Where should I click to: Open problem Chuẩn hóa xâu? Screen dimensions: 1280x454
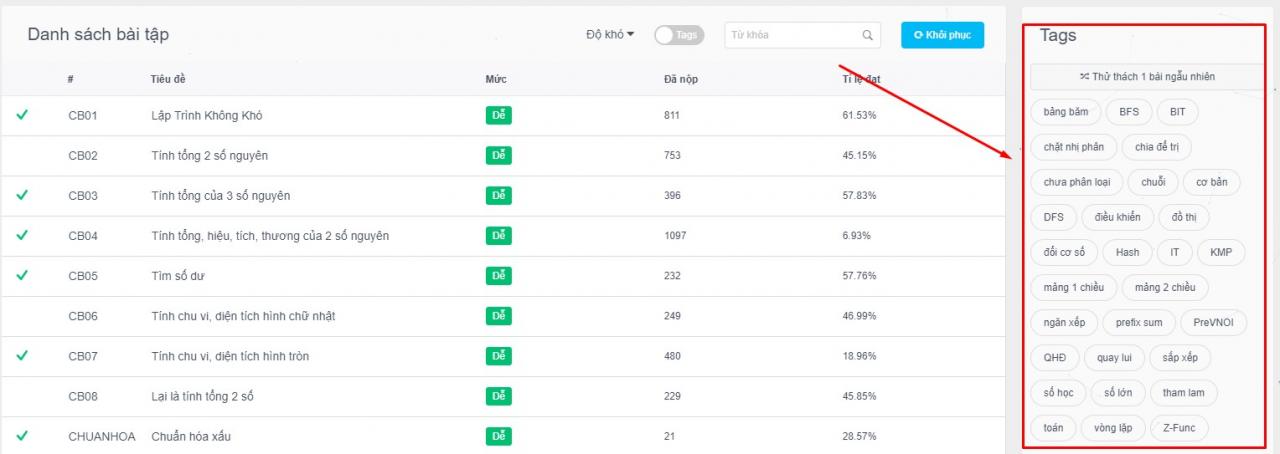192,437
